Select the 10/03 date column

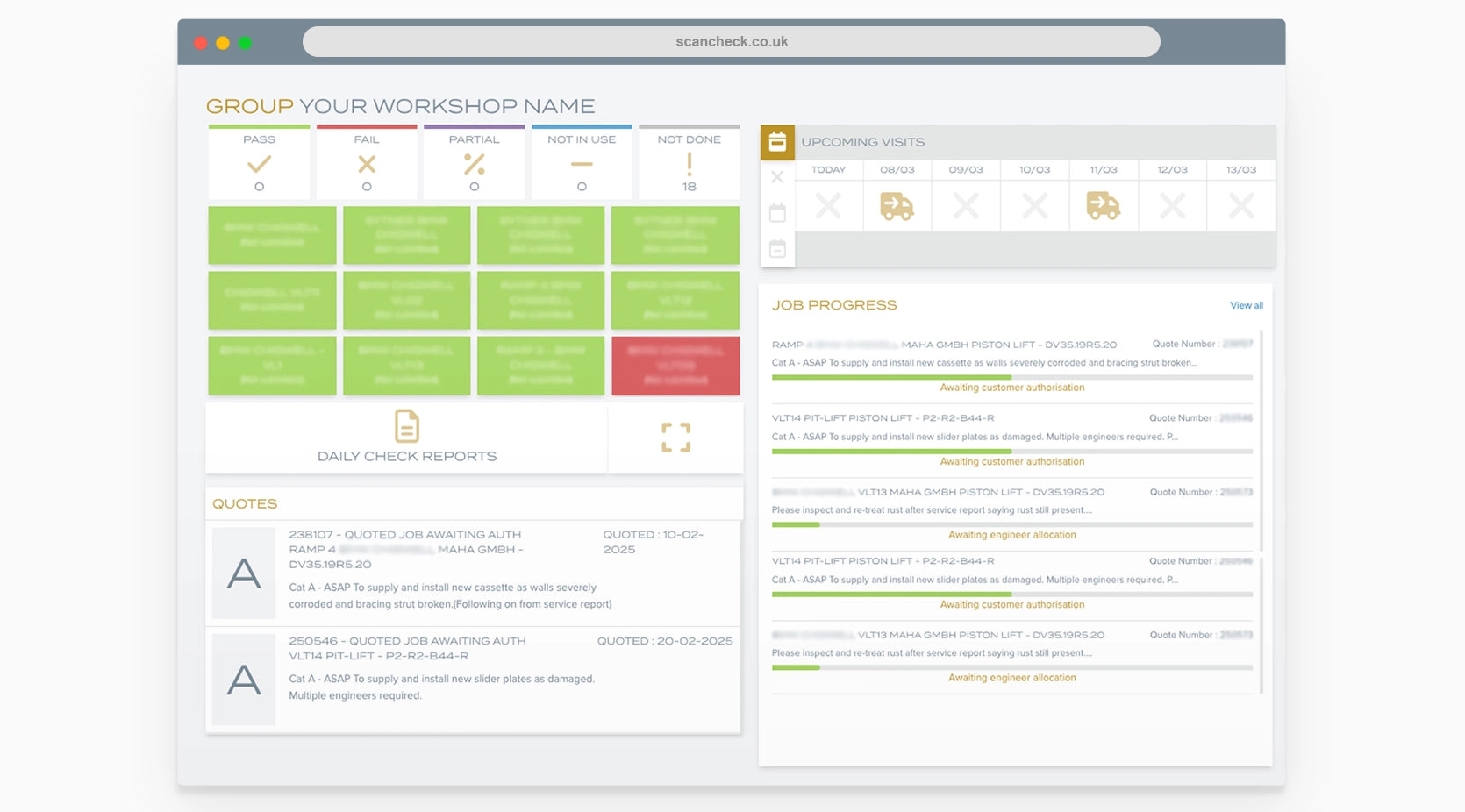tap(1034, 170)
